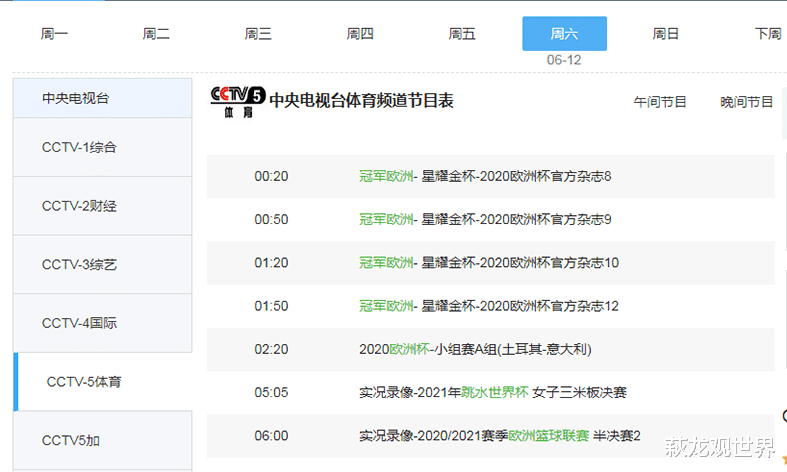Open CCTV-4国际 channel listing
Screen dimensions: 787x472
(102, 323)
